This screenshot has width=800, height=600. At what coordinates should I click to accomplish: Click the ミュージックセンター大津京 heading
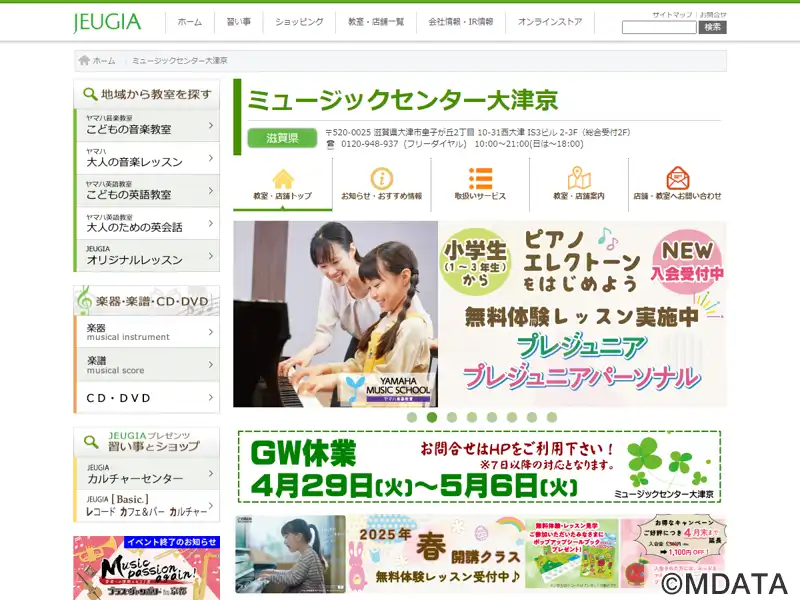(403, 100)
